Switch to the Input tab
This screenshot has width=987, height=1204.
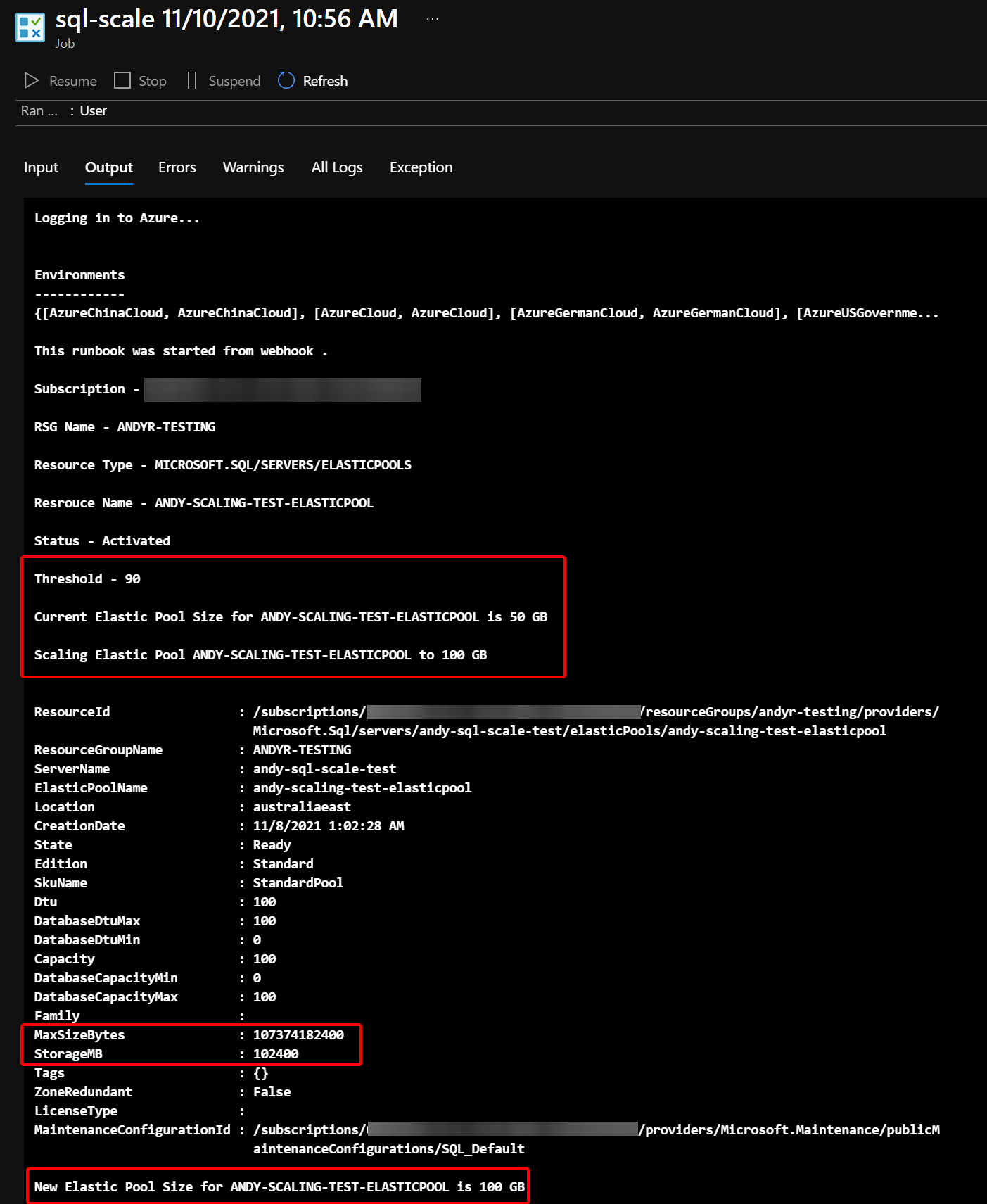click(41, 167)
